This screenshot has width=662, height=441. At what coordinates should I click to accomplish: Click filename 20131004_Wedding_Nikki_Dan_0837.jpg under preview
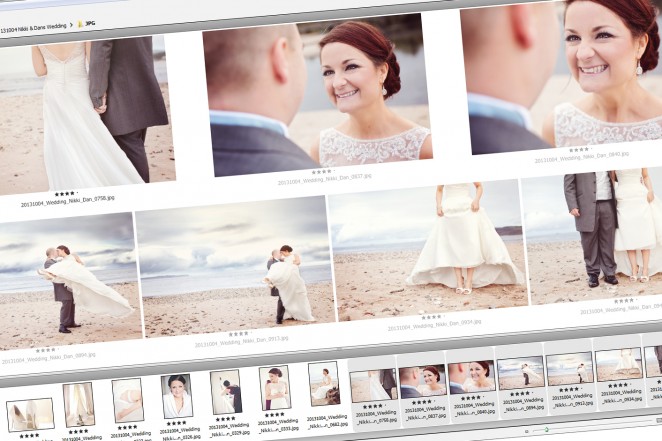(x=325, y=179)
